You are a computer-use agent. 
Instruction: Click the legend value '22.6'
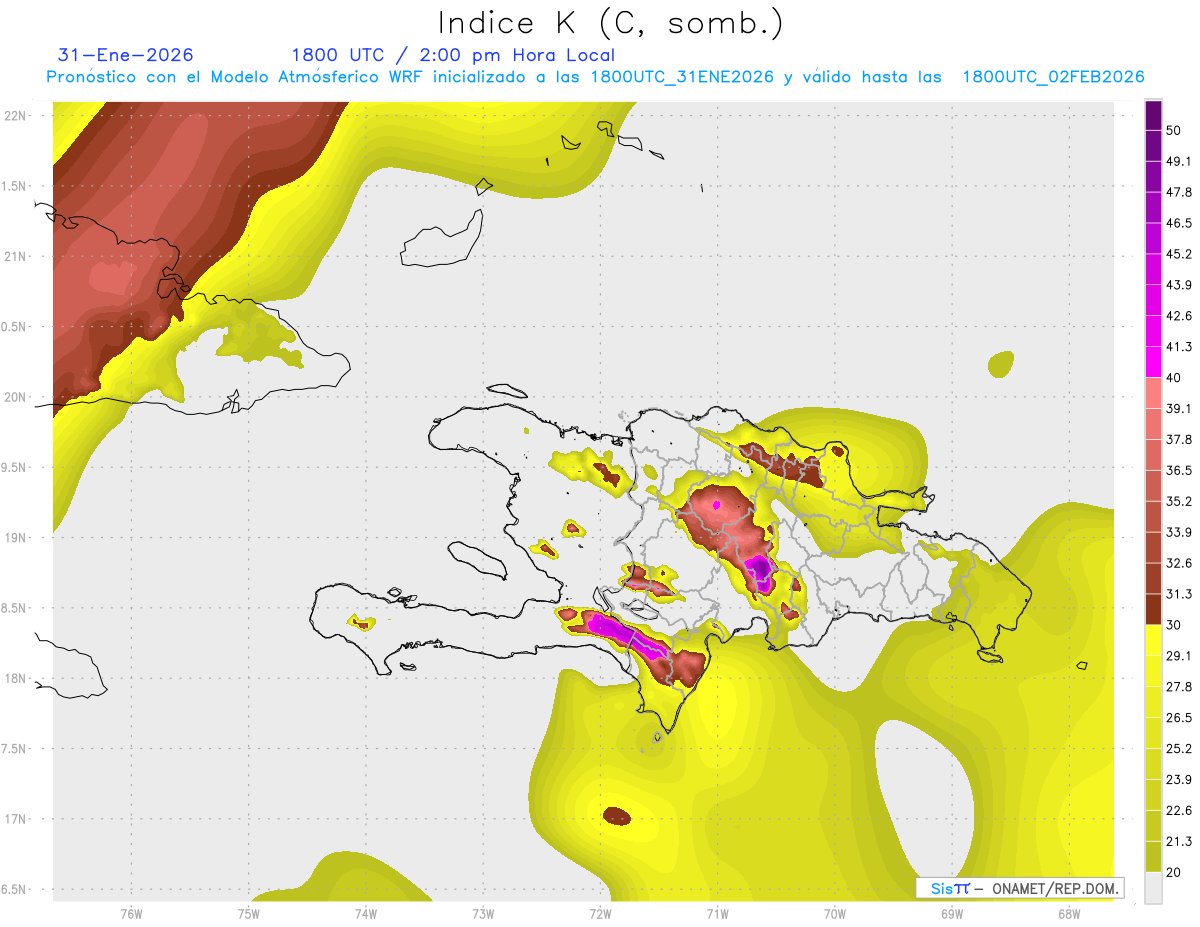point(1178,810)
